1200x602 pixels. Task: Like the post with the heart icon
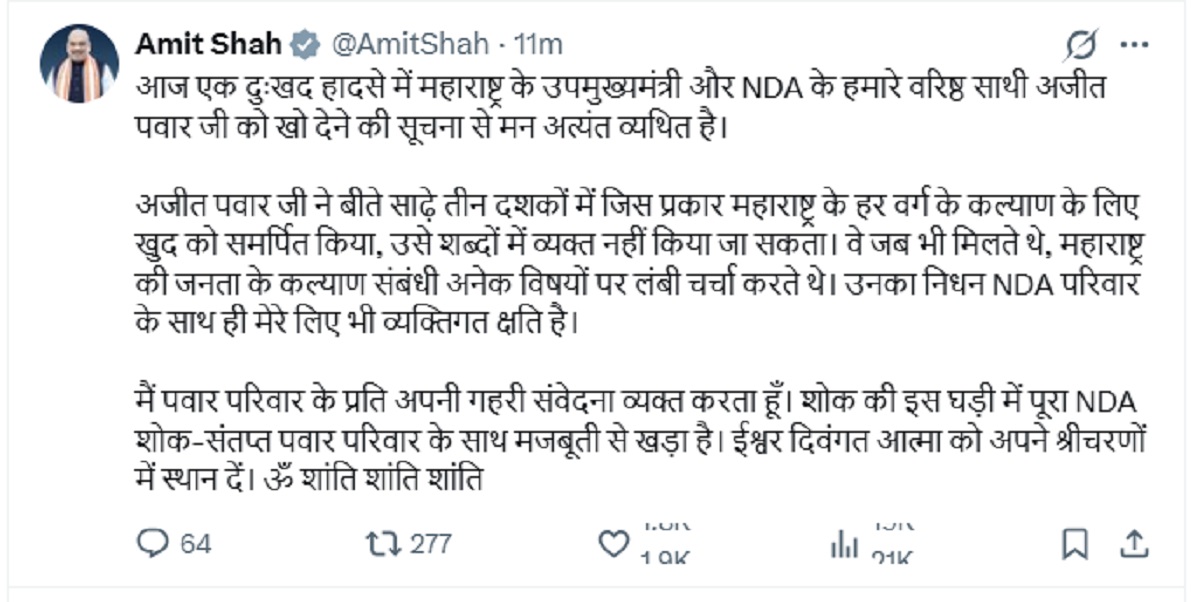pos(612,544)
